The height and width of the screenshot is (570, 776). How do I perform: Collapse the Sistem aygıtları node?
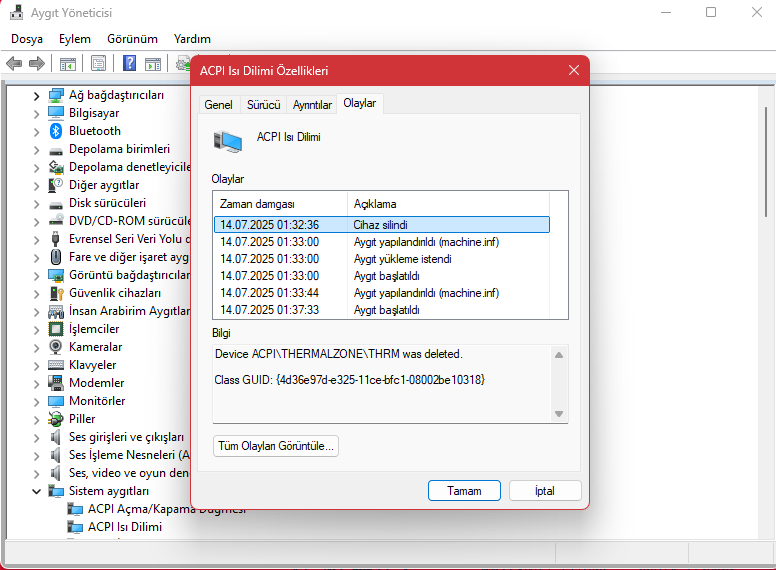36,491
